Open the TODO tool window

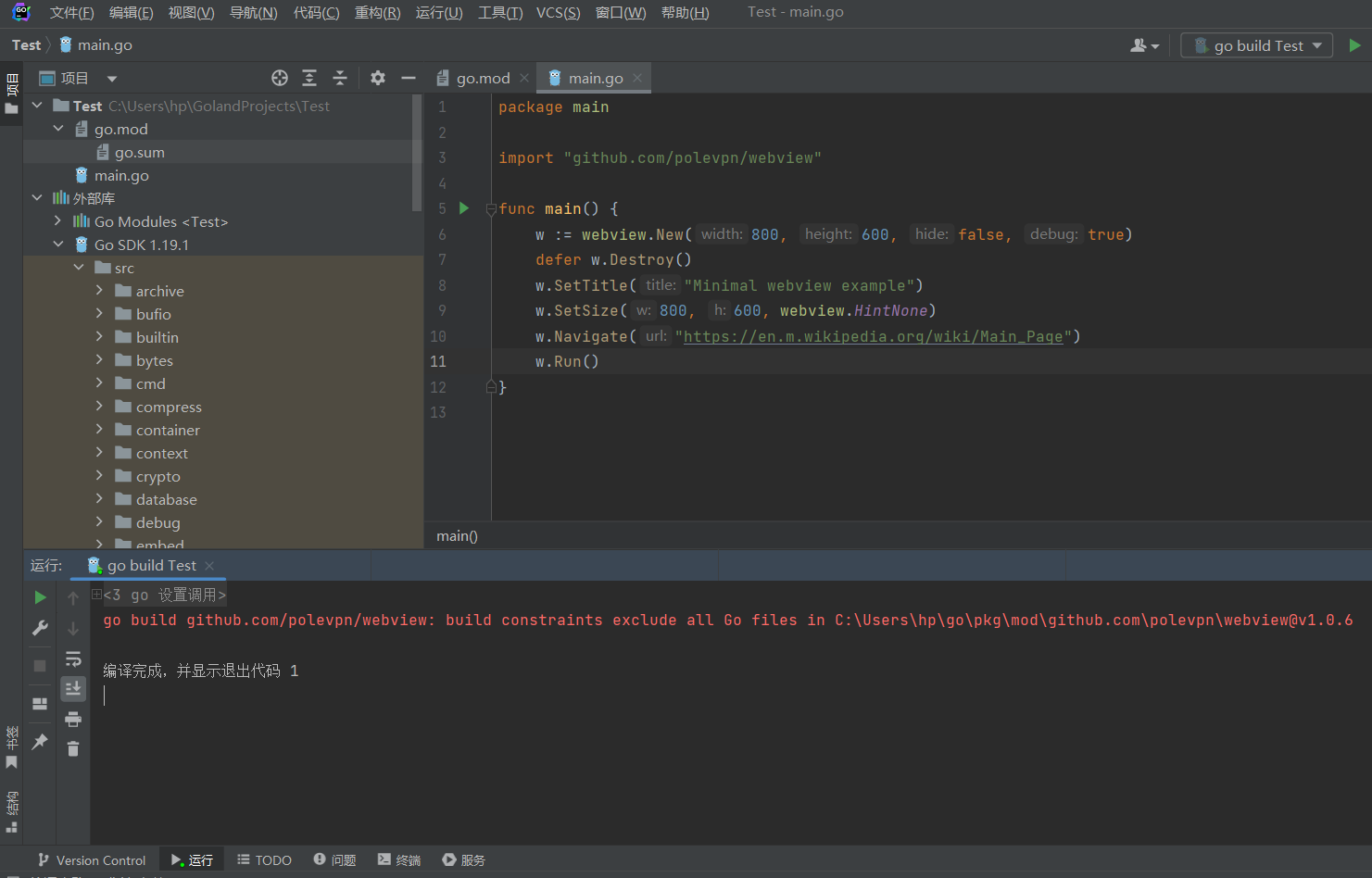click(x=264, y=860)
